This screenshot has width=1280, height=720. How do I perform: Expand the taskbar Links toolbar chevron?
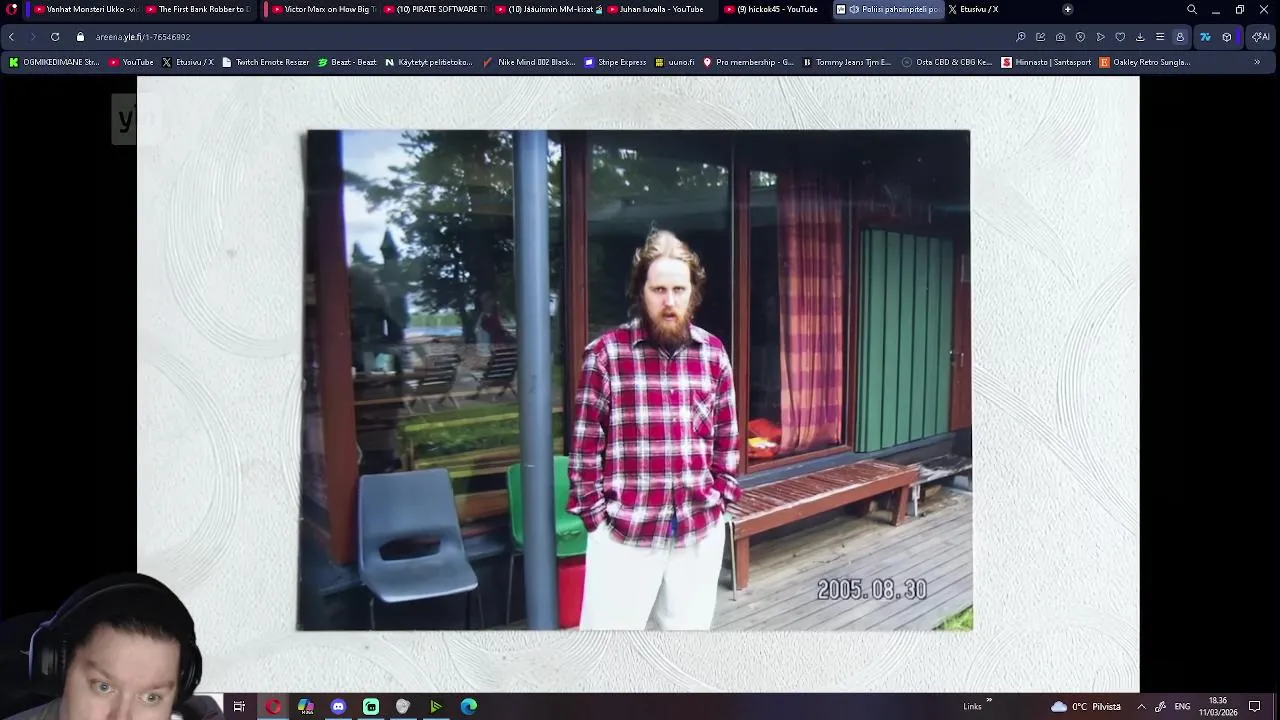pos(989,702)
